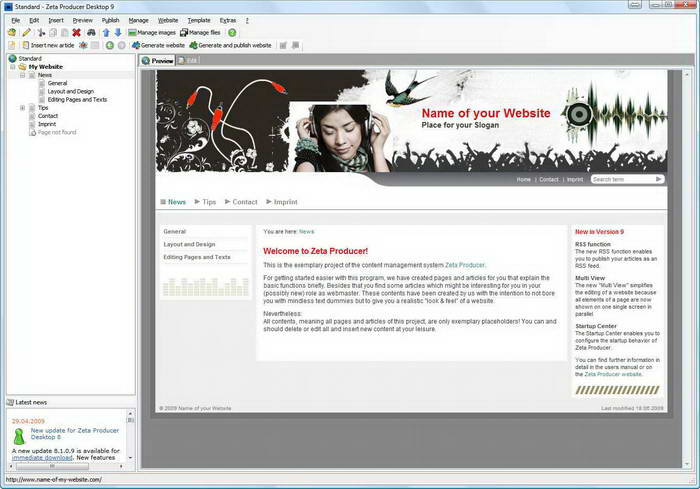Click New update for Zeta Producer Desktop 8 headline

point(75,434)
